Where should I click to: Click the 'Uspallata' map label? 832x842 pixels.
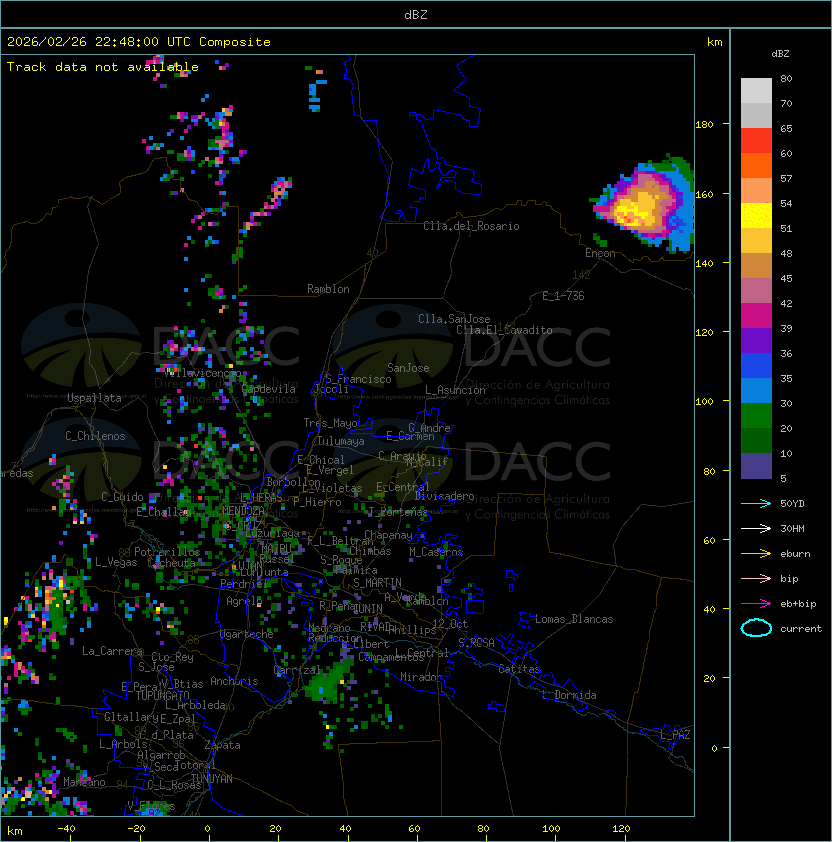point(94,398)
